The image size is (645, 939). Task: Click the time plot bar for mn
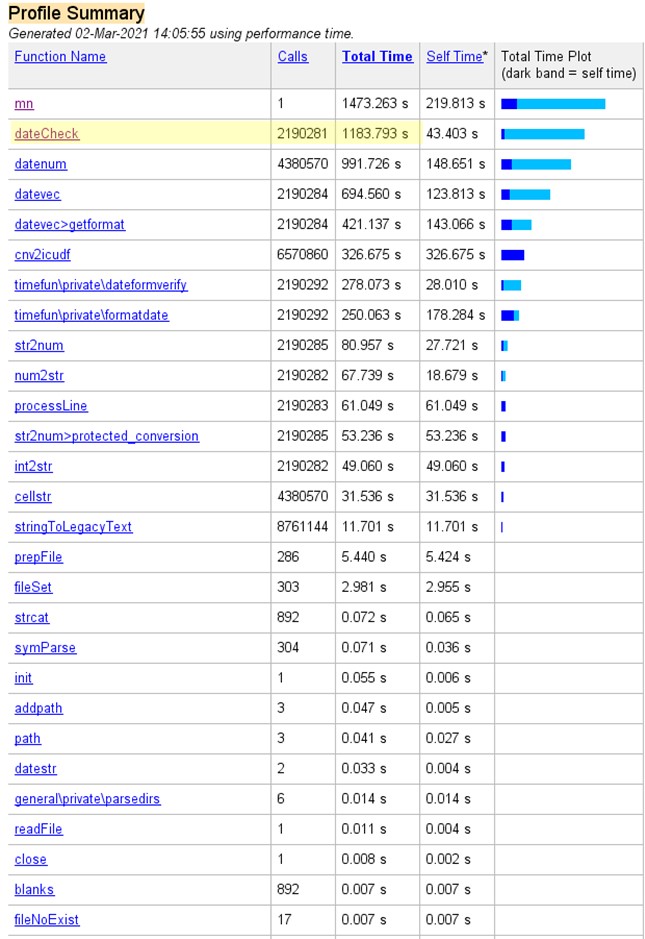tap(553, 104)
